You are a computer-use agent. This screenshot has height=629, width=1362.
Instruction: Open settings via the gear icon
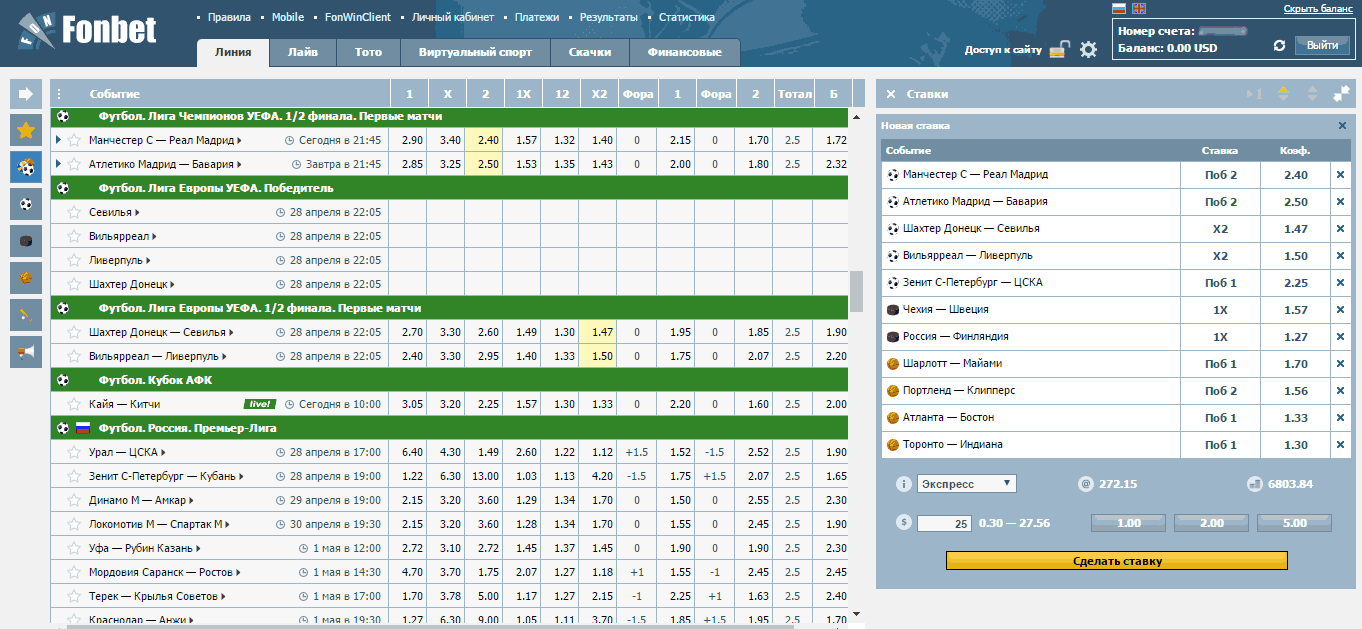pyautogui.click(x=1089, y=49)
